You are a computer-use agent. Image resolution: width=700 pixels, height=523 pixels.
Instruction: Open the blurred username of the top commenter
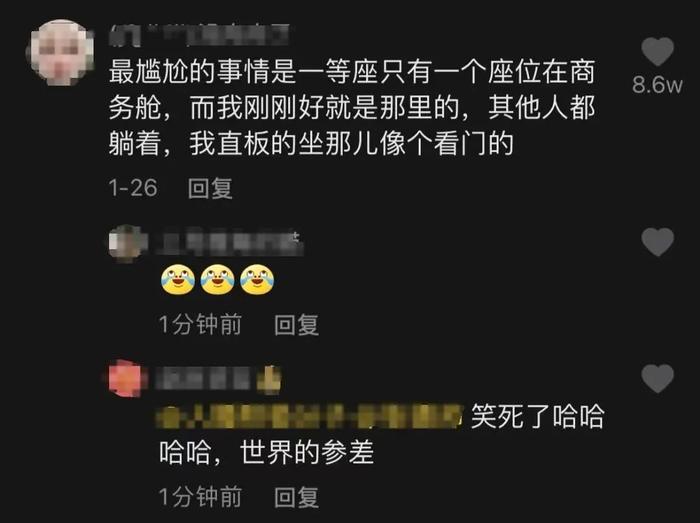coord(199,35)
